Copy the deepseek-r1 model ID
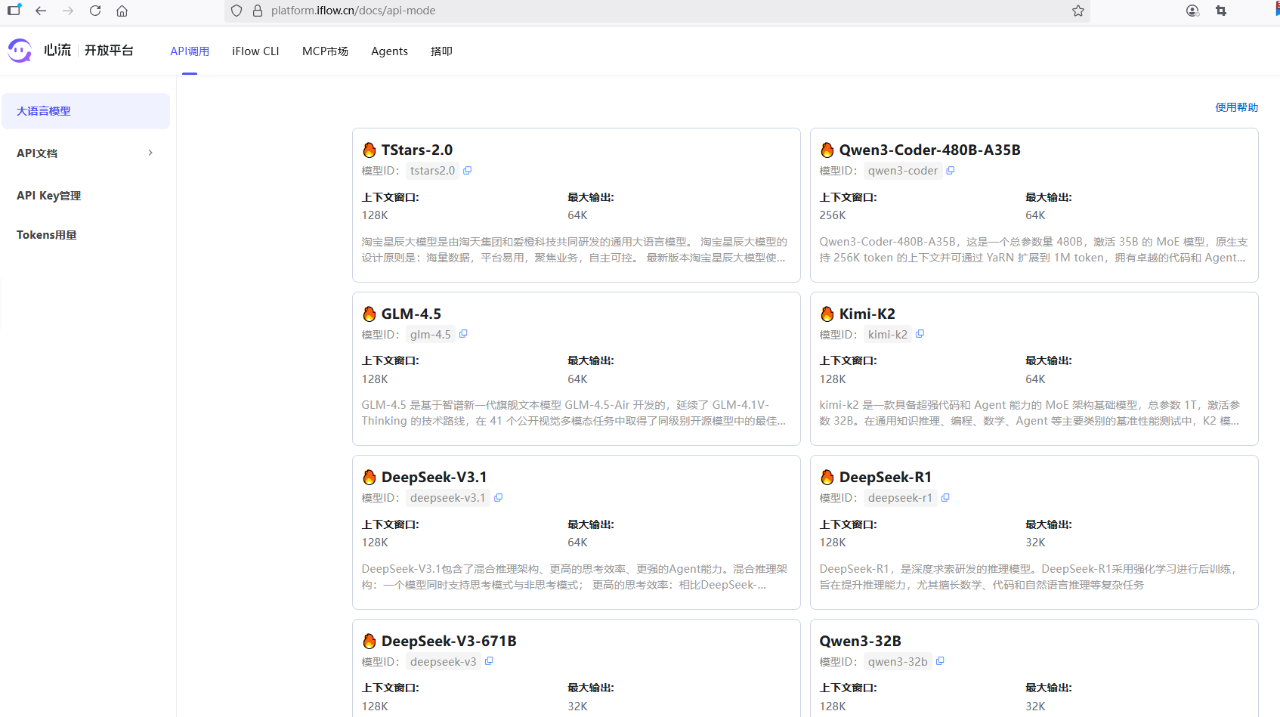1280x717 pixels. tap(945, 498)
